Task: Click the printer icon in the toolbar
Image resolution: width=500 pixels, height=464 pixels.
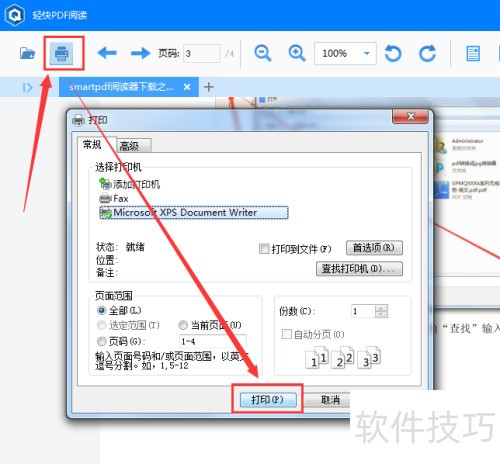Action: pyautogui.click(x=61, y=53)
